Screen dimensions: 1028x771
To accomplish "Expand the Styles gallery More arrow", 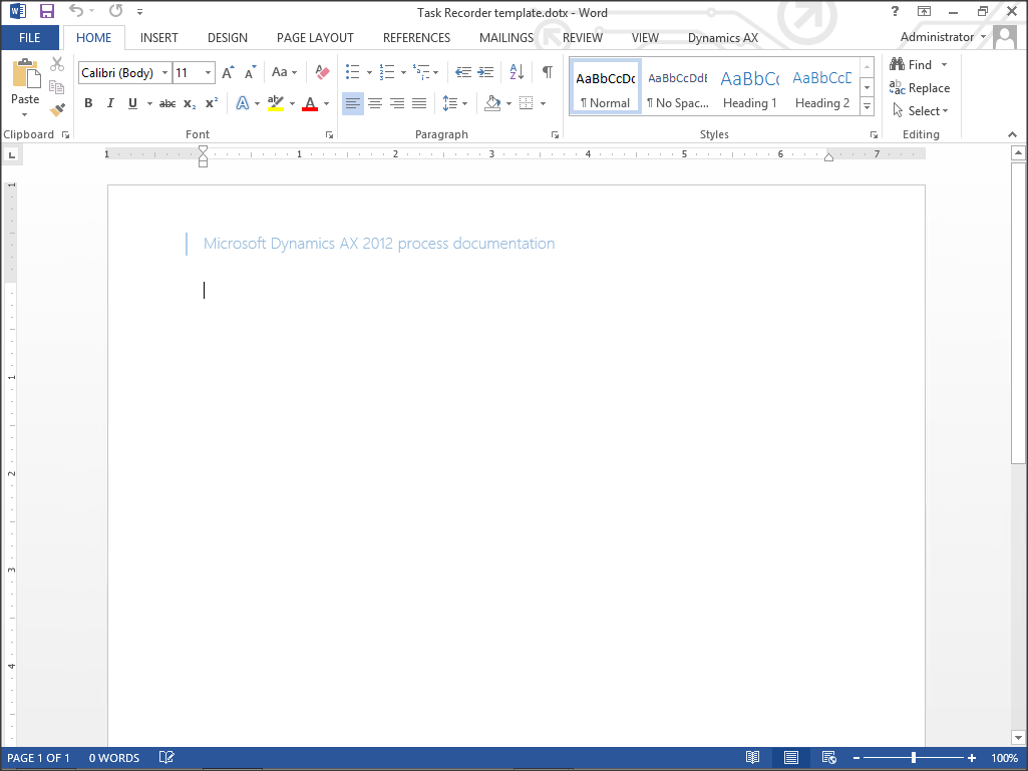I will (867, 106).
